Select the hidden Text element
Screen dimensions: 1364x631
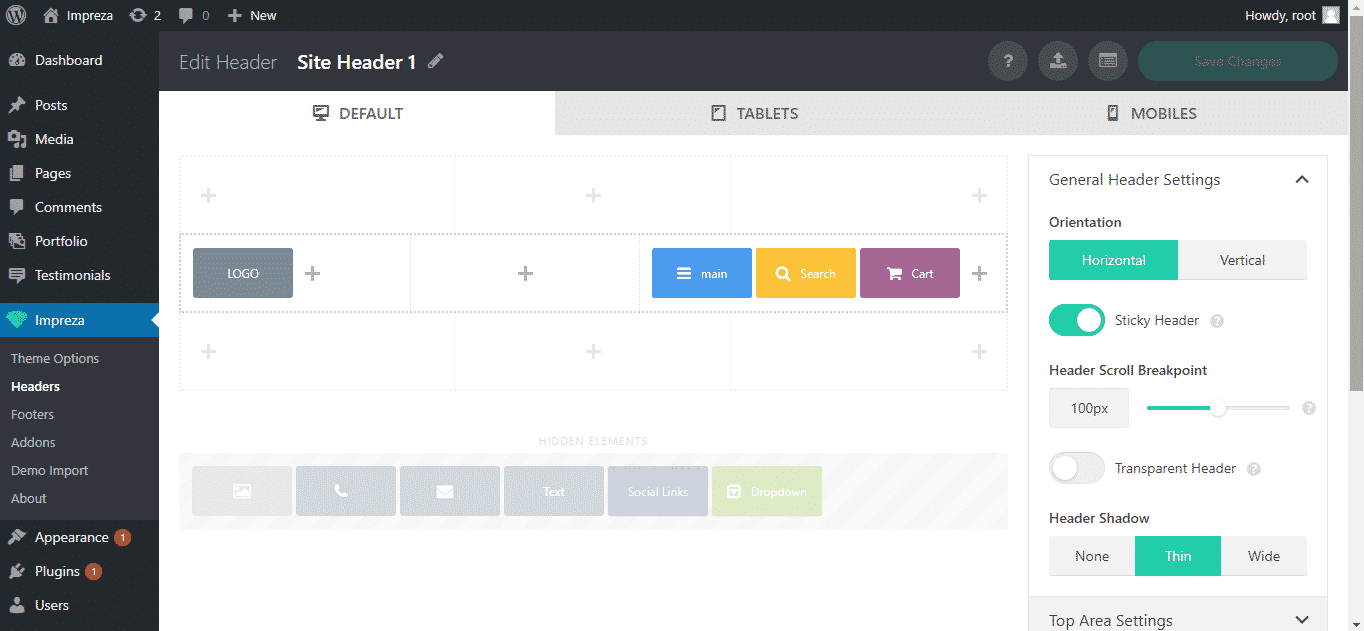click(554, 491)
